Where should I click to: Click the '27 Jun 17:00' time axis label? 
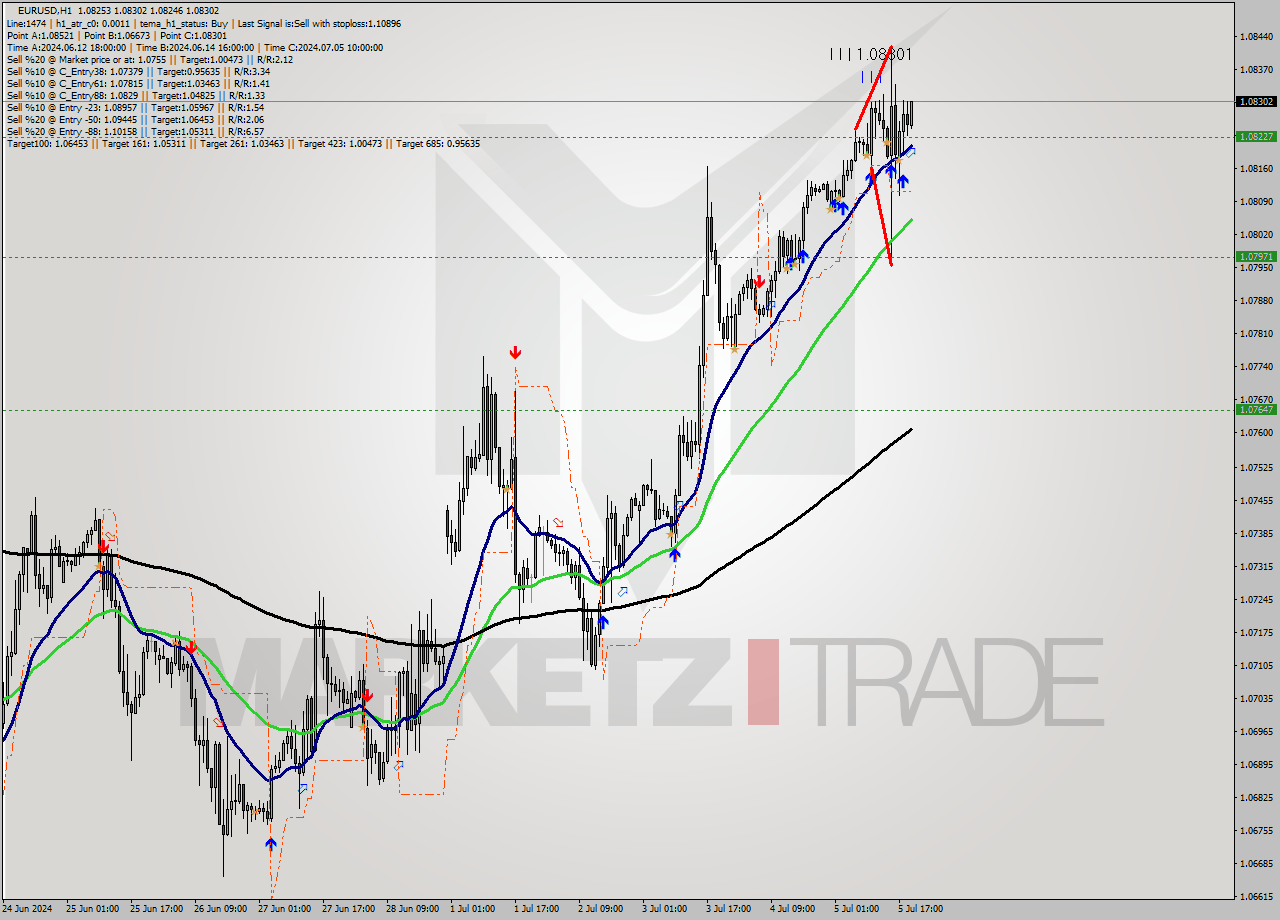tap(348, 909)
